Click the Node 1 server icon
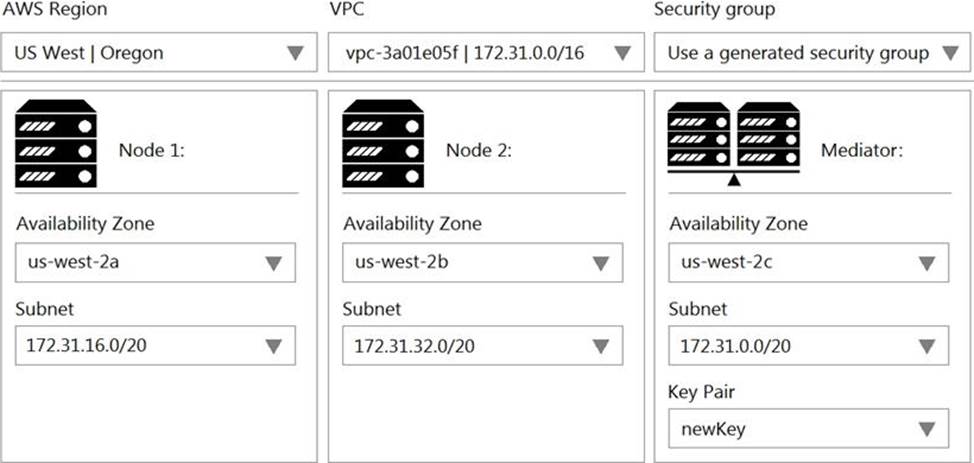Viewport: 974px width, 463px height. click(x=56, y=143)
